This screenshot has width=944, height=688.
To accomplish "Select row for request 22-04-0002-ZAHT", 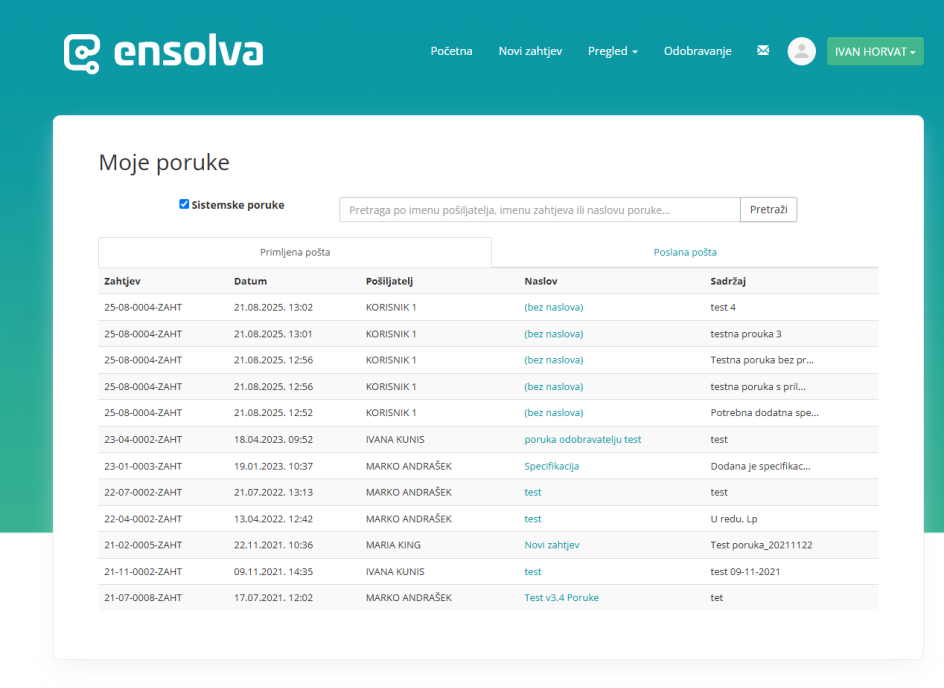I will click(x=143, y=519).
